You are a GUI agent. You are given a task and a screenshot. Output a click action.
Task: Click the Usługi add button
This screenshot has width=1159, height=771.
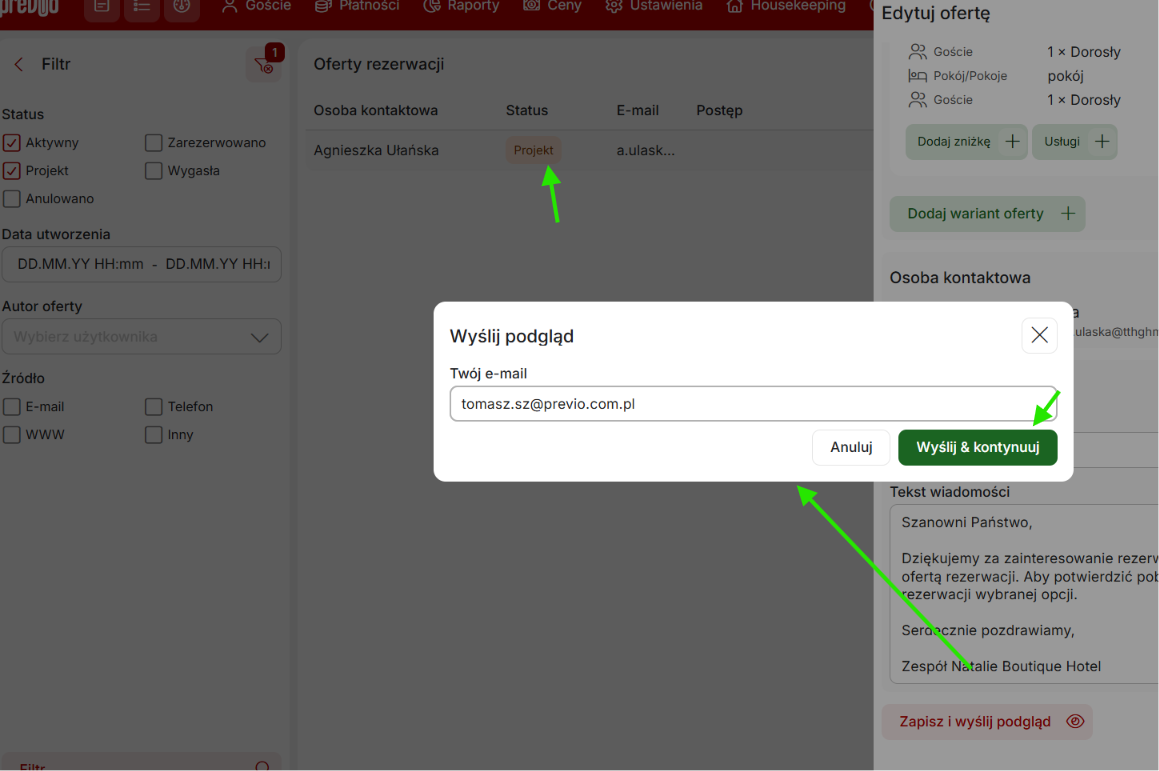[x=1074, y=141]
